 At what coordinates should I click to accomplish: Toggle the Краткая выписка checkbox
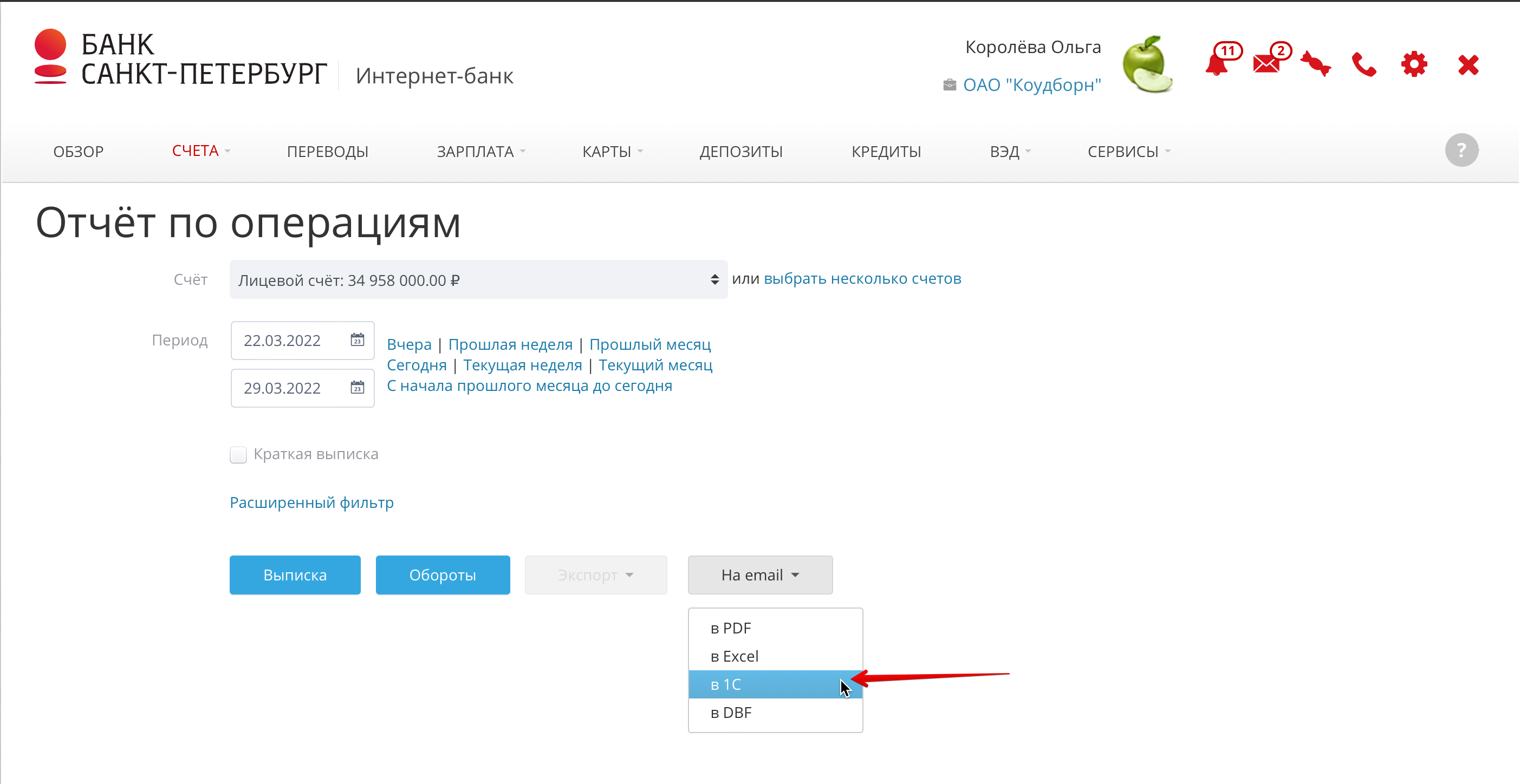(x=238, y=455)
